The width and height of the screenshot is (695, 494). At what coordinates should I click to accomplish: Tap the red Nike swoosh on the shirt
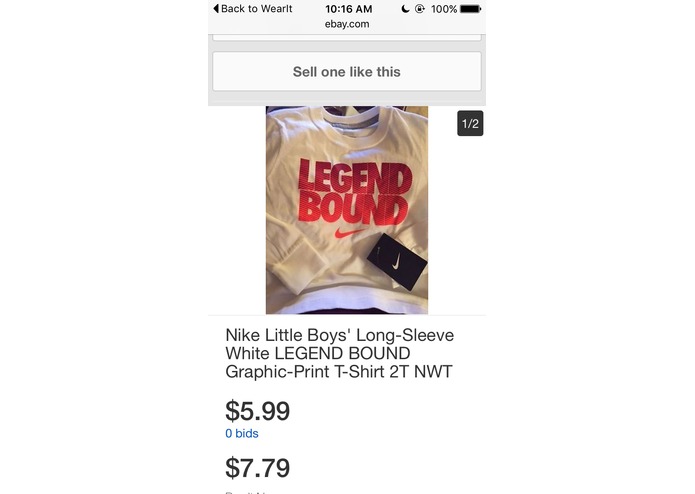(x=348, y=233)
